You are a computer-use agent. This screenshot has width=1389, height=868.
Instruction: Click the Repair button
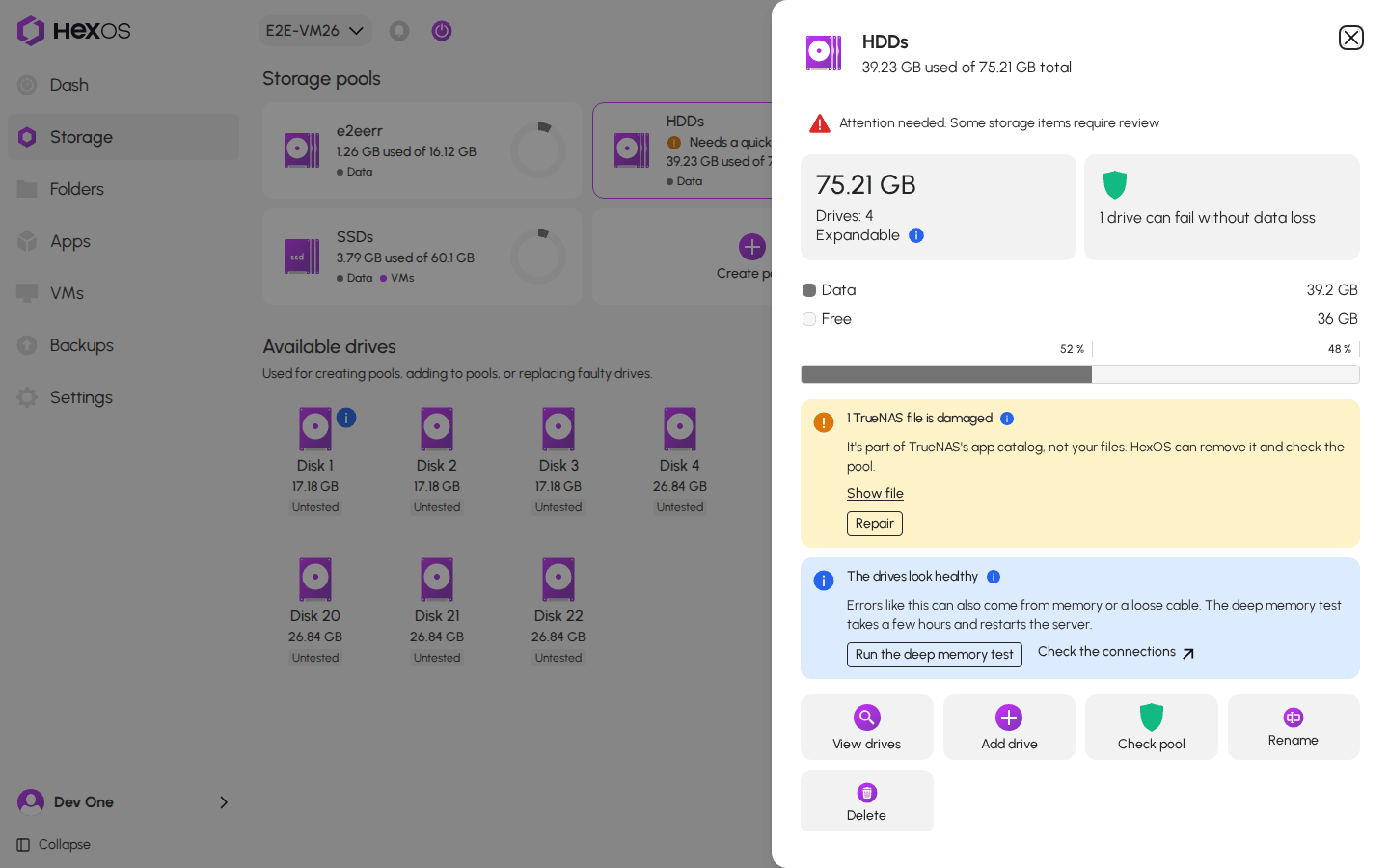875,524
